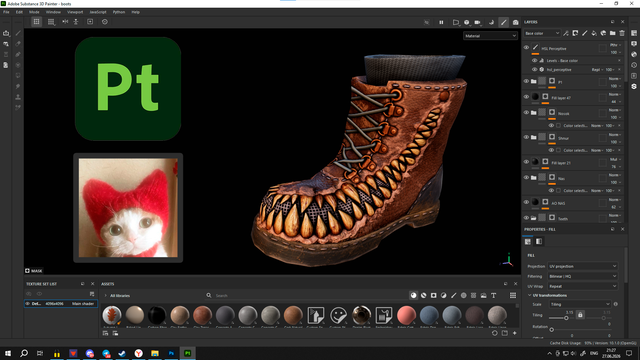This screenshot has width=640, height=360.
Task: Add an effect using the wand icon
Action: click(x=566, y=33)
